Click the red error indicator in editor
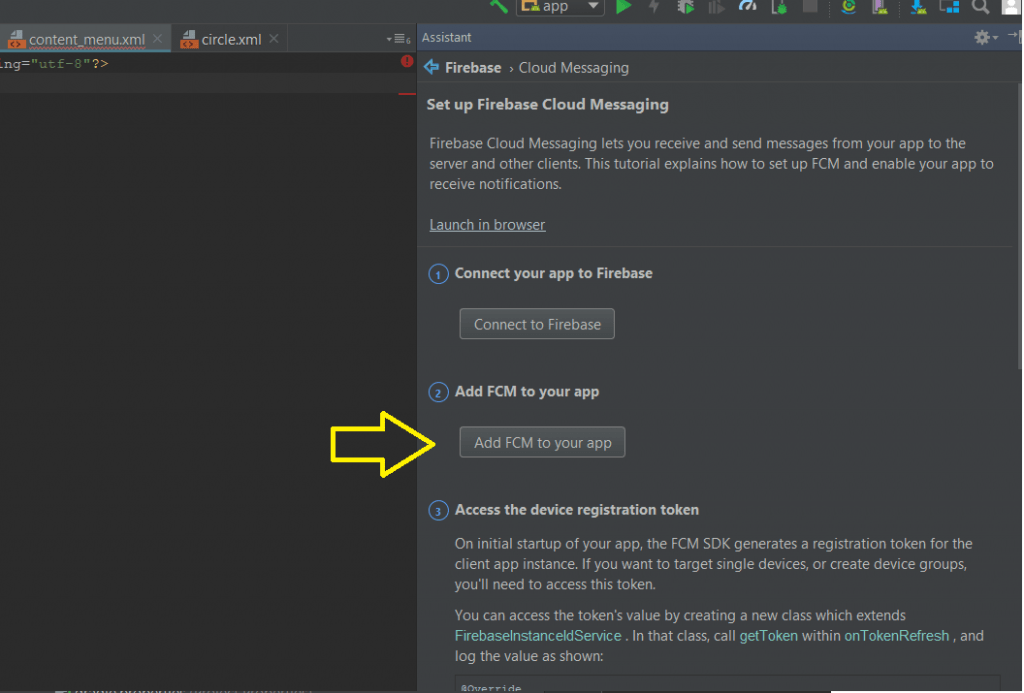The image size is (1024, 693). [407, 61]
